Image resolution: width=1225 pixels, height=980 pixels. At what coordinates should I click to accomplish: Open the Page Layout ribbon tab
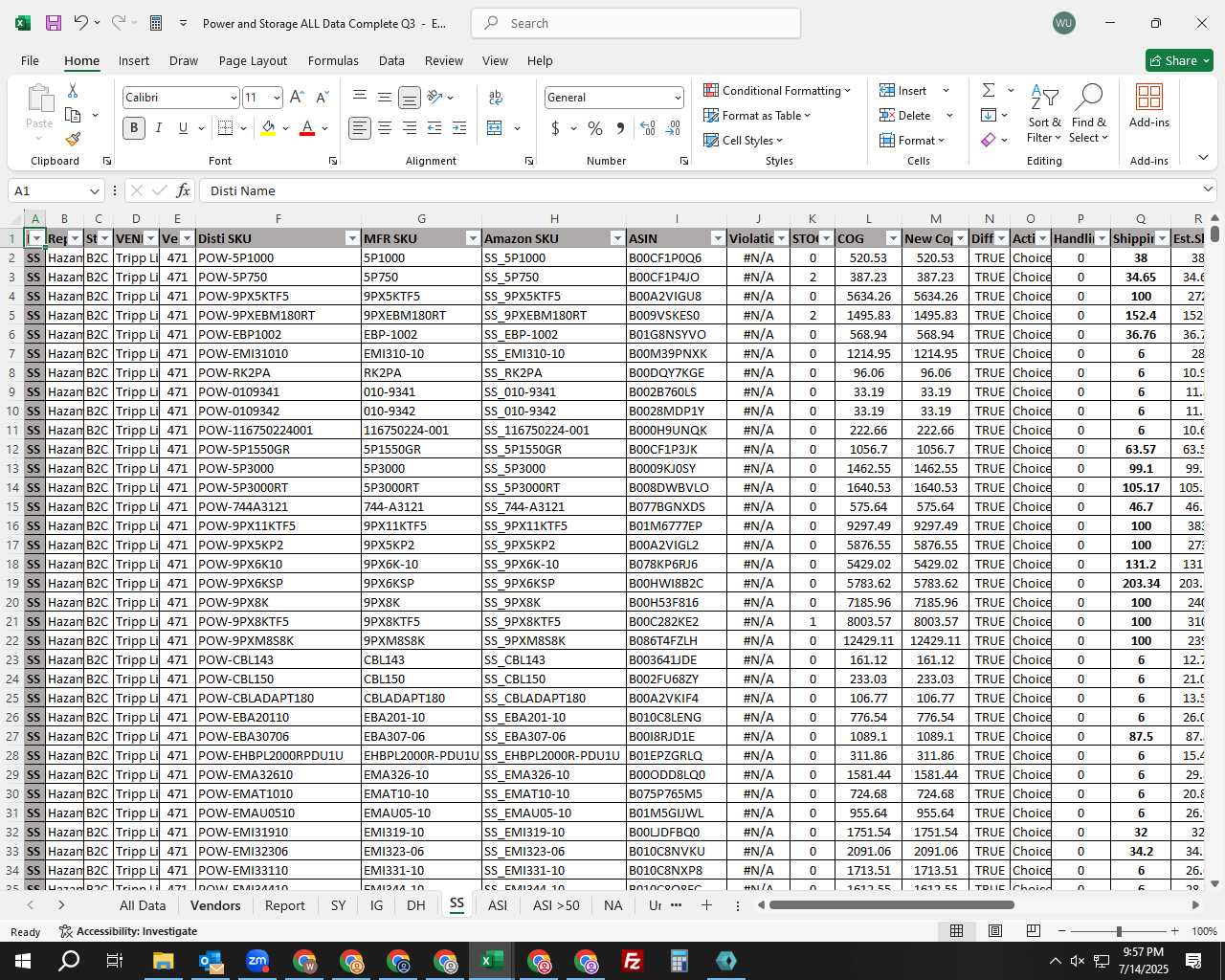[x=253, y=60]
